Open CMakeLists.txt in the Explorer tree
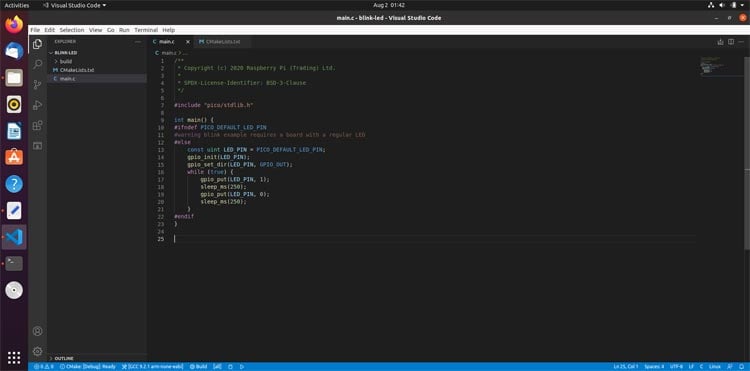 pos(97,70)
